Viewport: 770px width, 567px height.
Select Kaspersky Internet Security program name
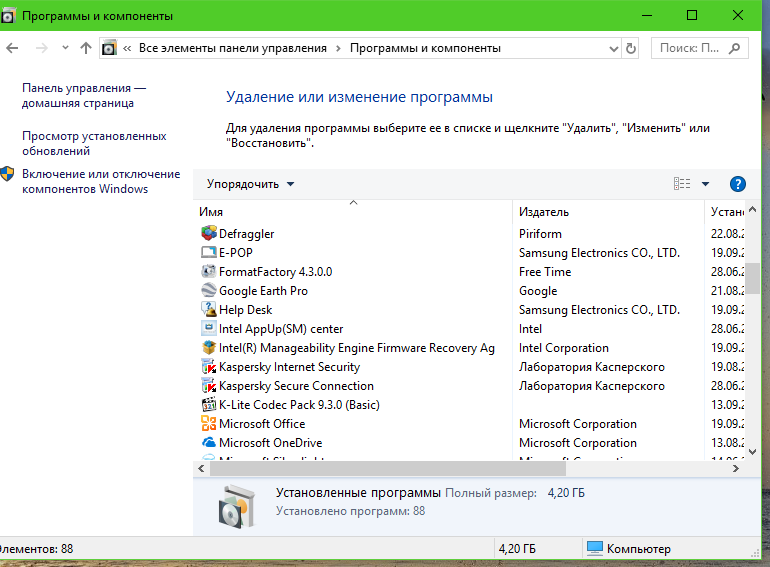[x=289, y=367]
